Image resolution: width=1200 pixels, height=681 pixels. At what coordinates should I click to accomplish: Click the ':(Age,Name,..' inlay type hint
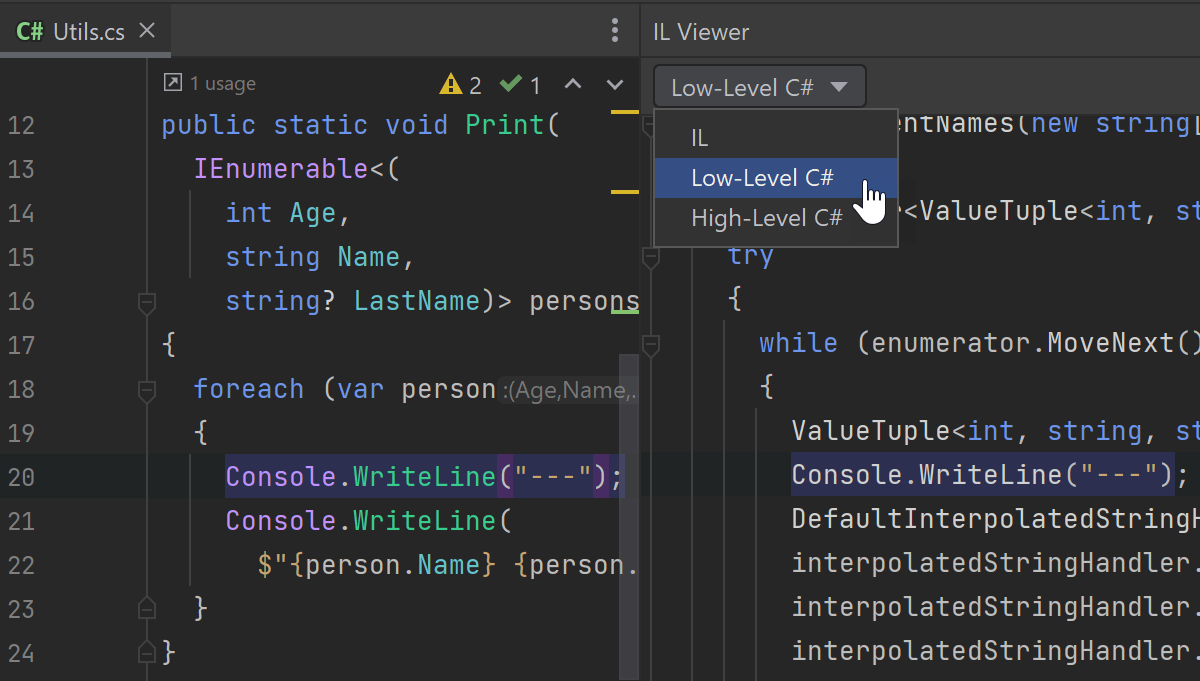(569, 391)
